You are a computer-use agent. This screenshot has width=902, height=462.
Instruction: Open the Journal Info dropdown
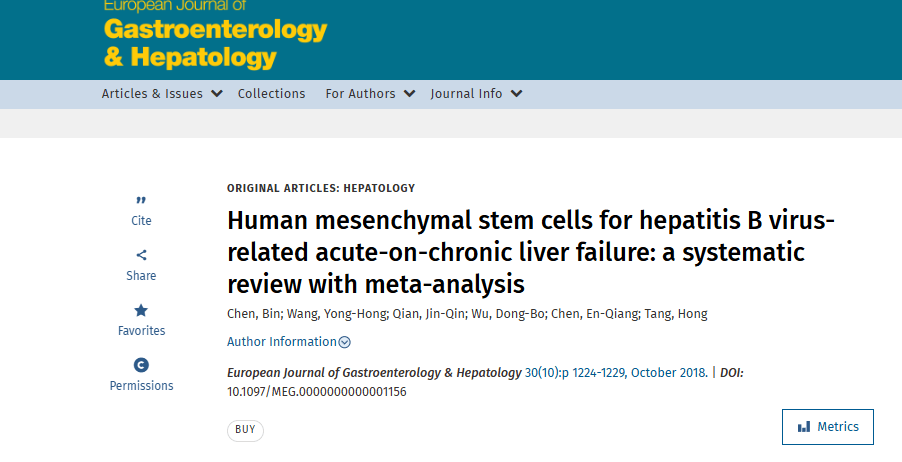[476, 94]
